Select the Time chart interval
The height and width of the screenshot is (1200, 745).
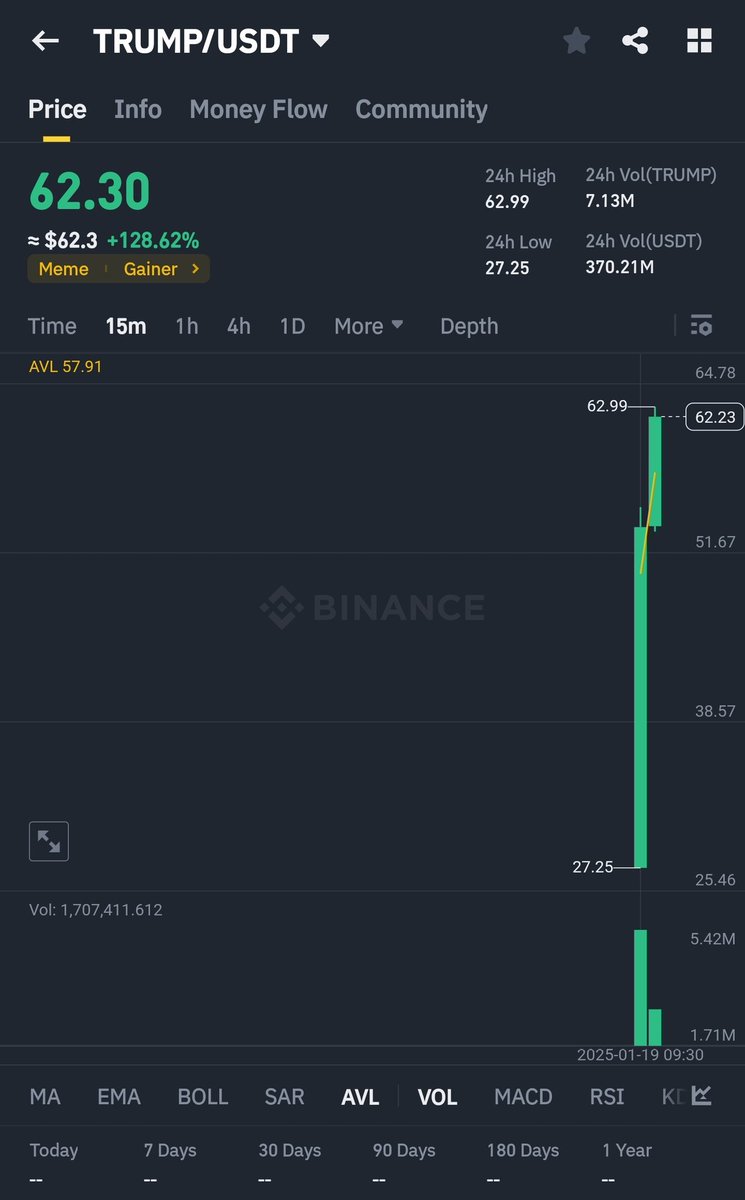tap(52, 326)
